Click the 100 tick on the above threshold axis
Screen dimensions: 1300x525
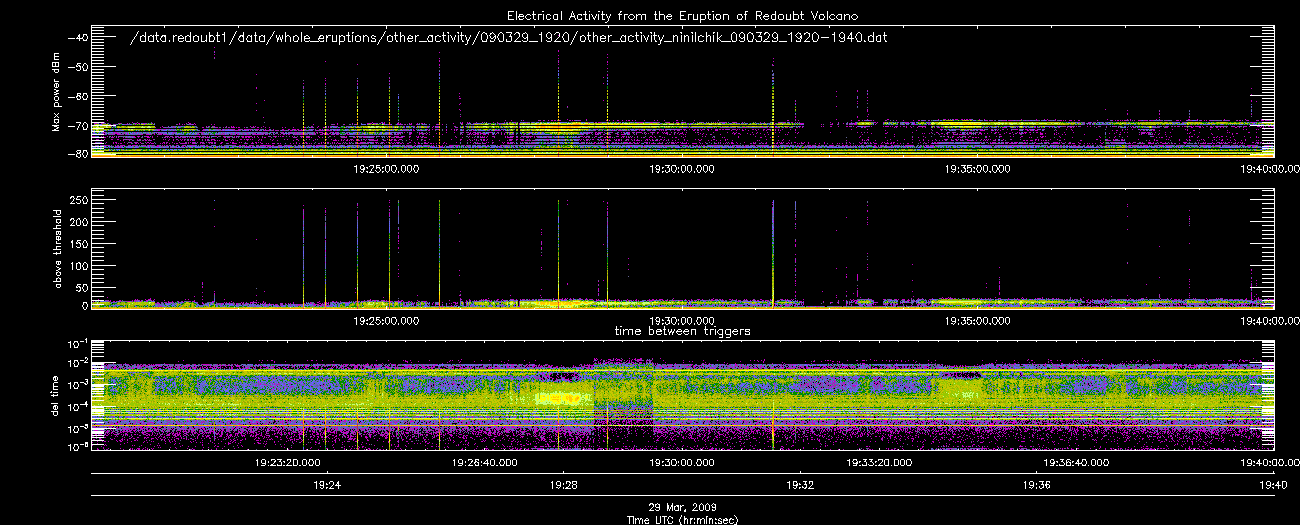pos(78,264)
